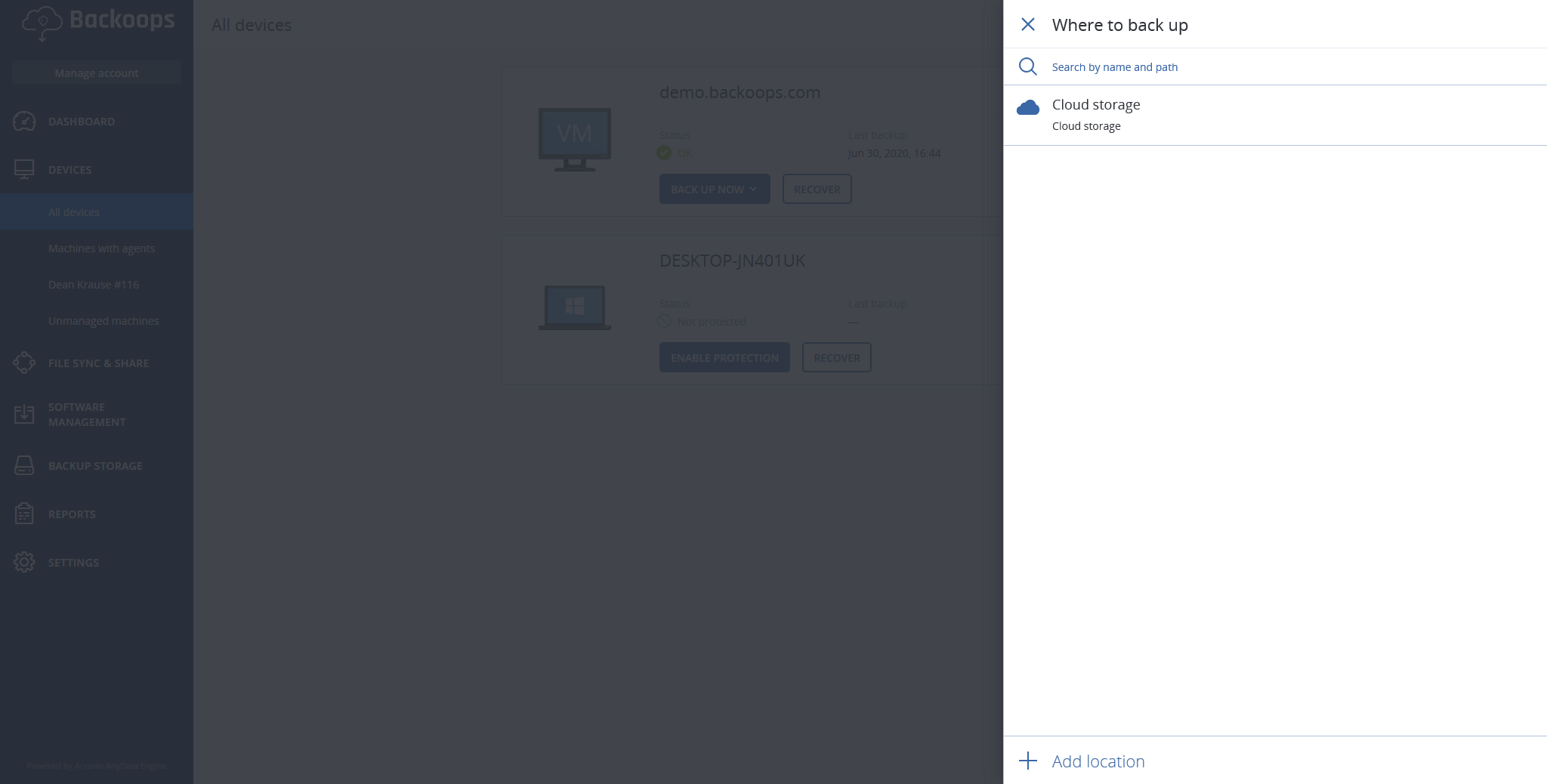
Task: Click the Add location plus icon
Action: [x=1027, y=761]
